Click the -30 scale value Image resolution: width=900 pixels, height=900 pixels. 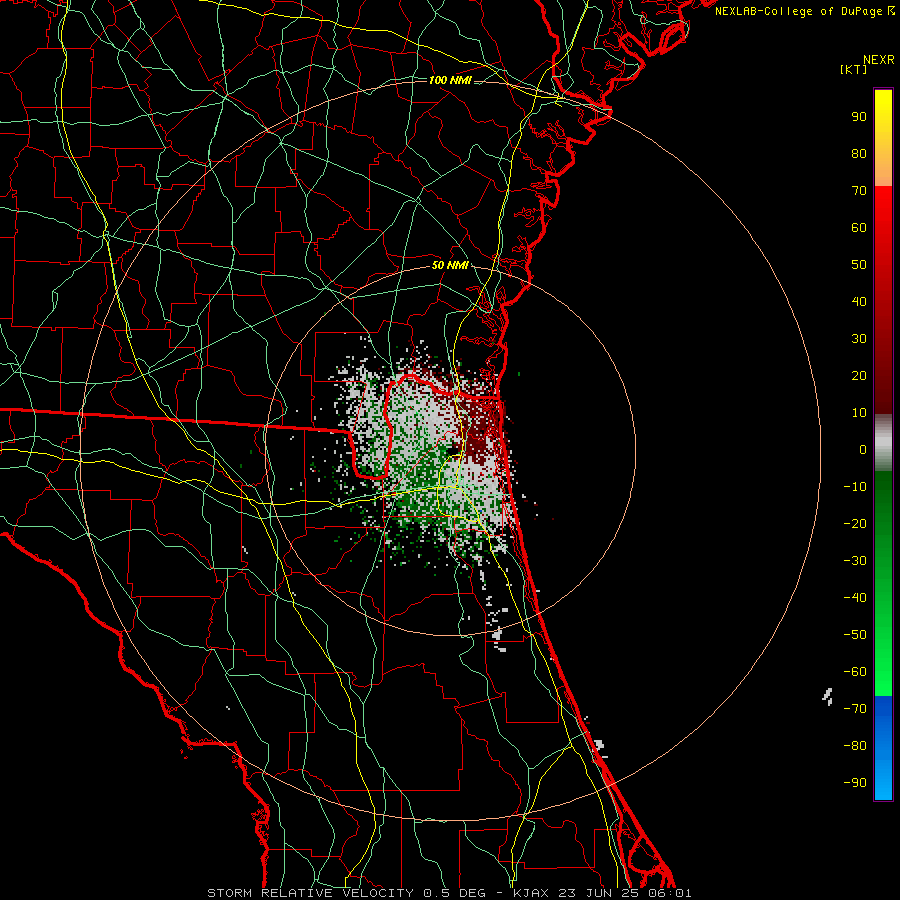click(x=855, y=561)
